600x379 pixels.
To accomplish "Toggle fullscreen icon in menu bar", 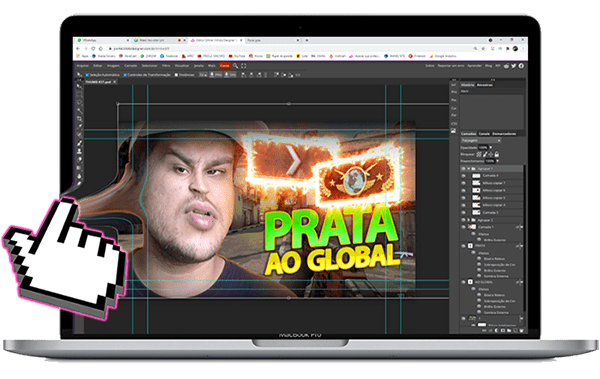I will (243, 66).
